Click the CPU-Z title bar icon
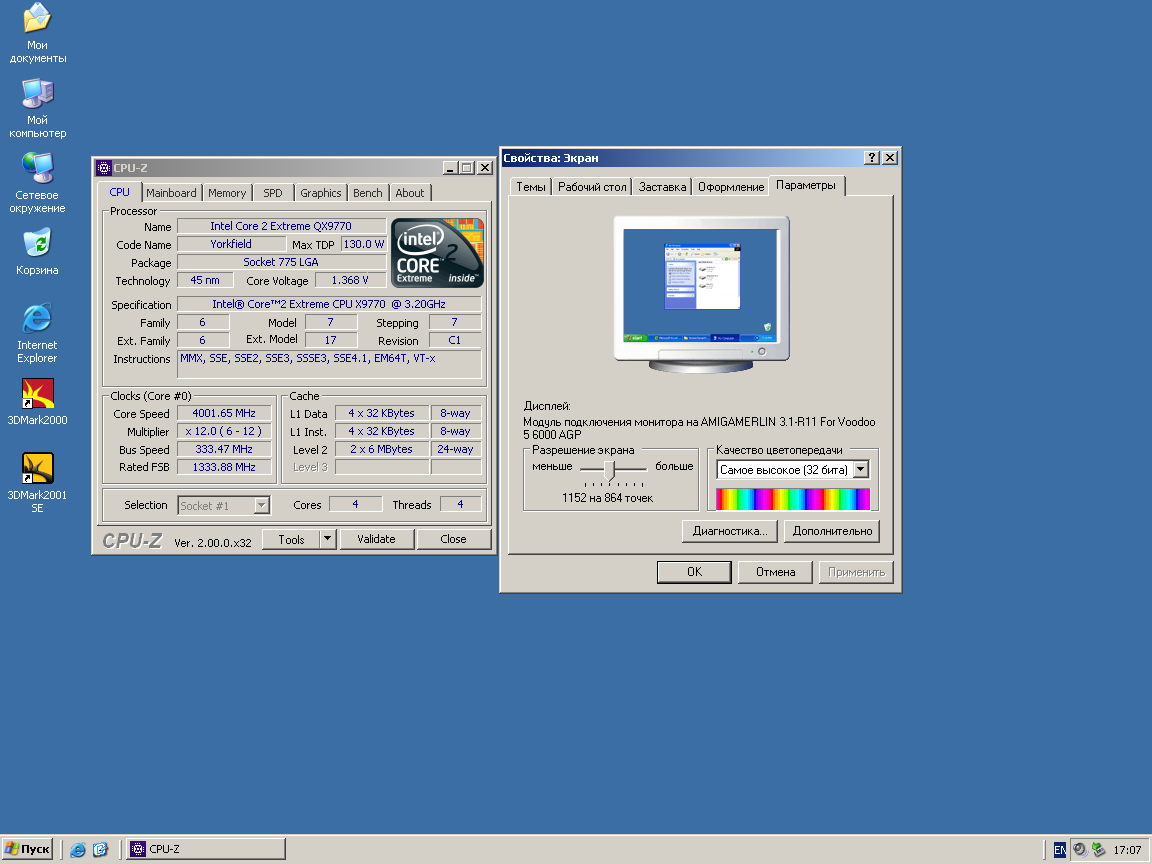Image resolution: width=1152 pixels, height=864 pixels. pos(104,168)
